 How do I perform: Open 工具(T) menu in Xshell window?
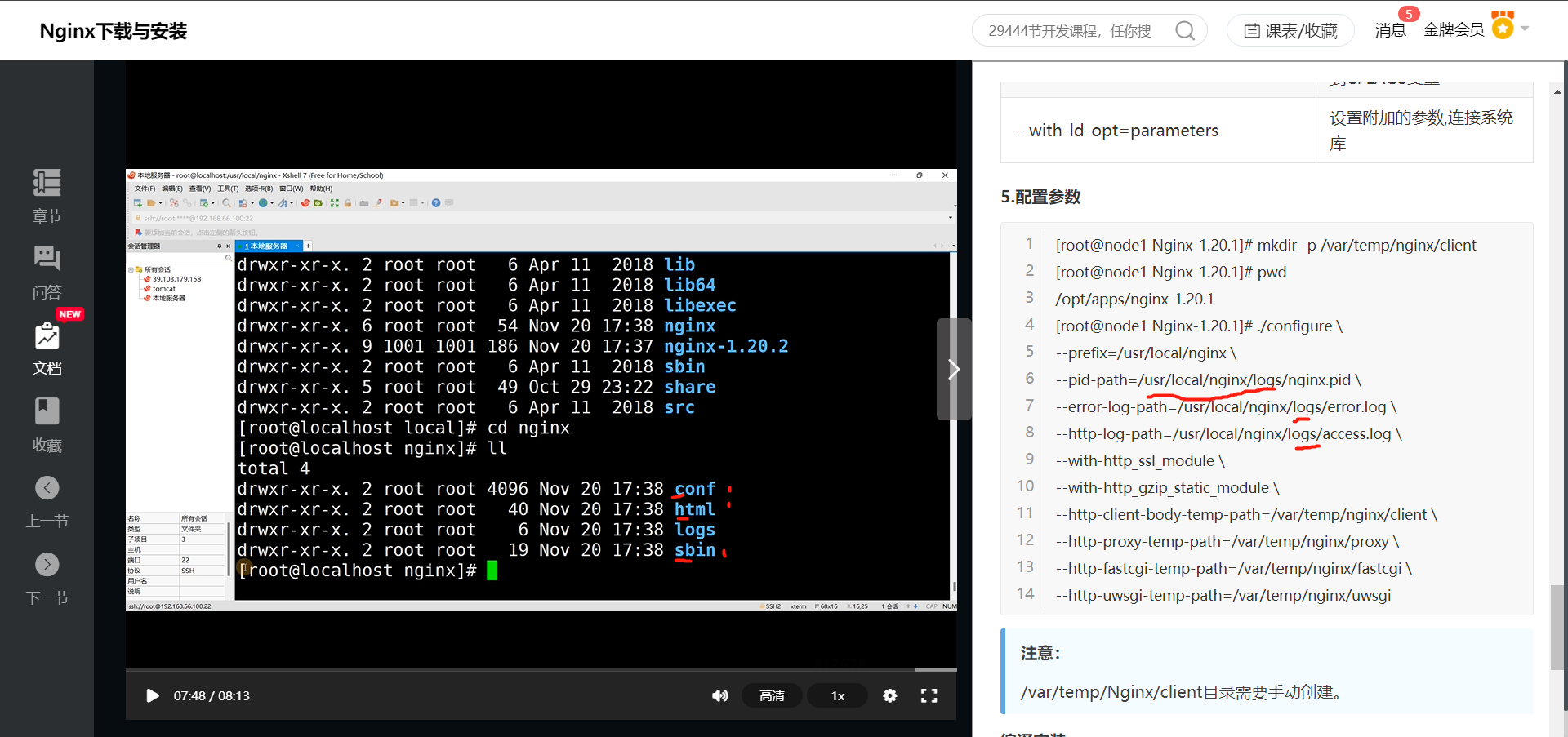[228, 189]
